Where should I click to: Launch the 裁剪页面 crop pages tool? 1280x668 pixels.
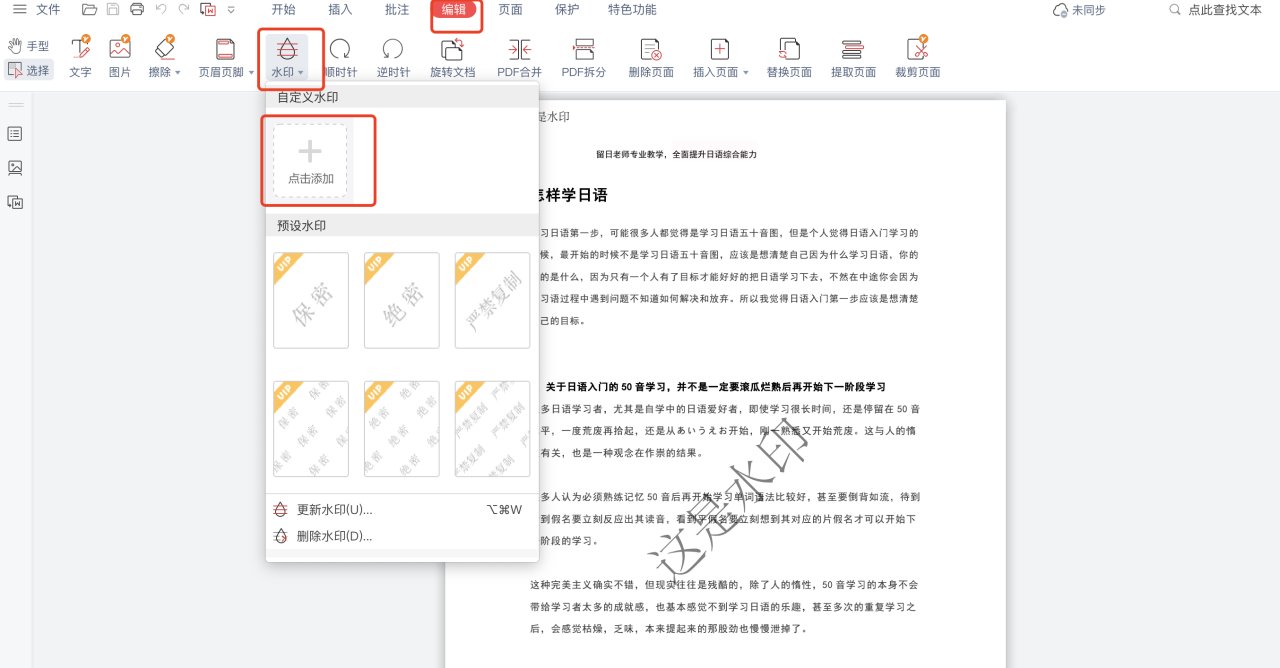click(916, 55)
